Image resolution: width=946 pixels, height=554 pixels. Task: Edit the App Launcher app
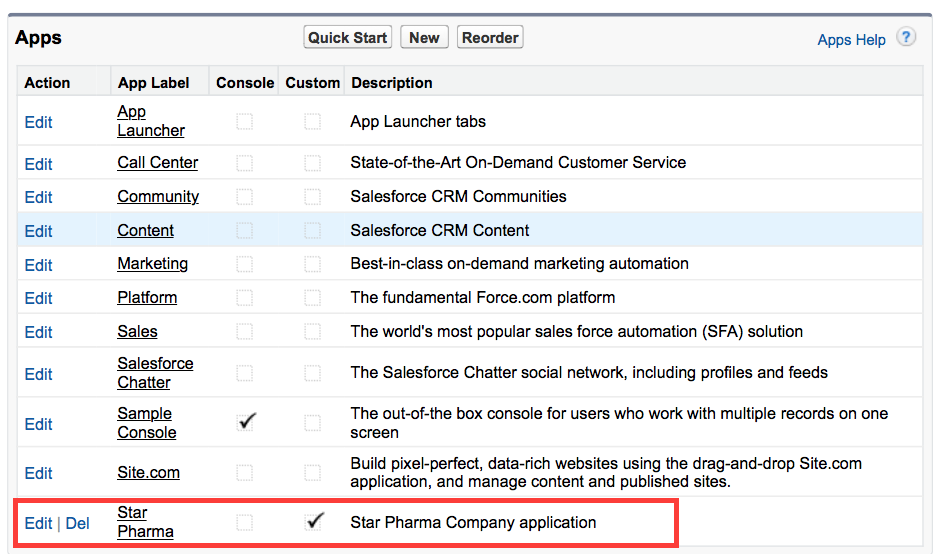(39, 122)
